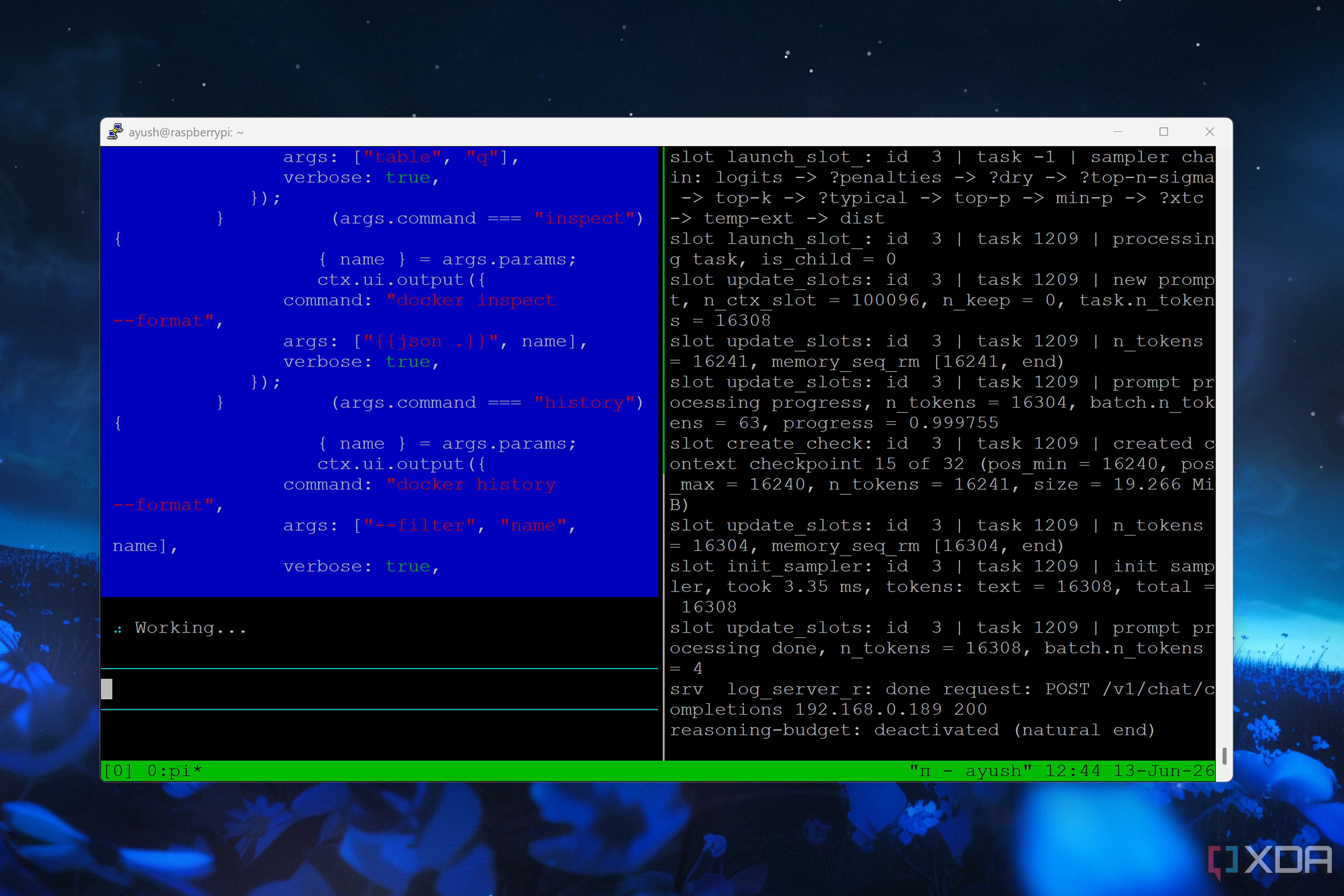Click the '"docker history' command string
The height and width of the screenshot is (896, 1344).
click(471, 485)
